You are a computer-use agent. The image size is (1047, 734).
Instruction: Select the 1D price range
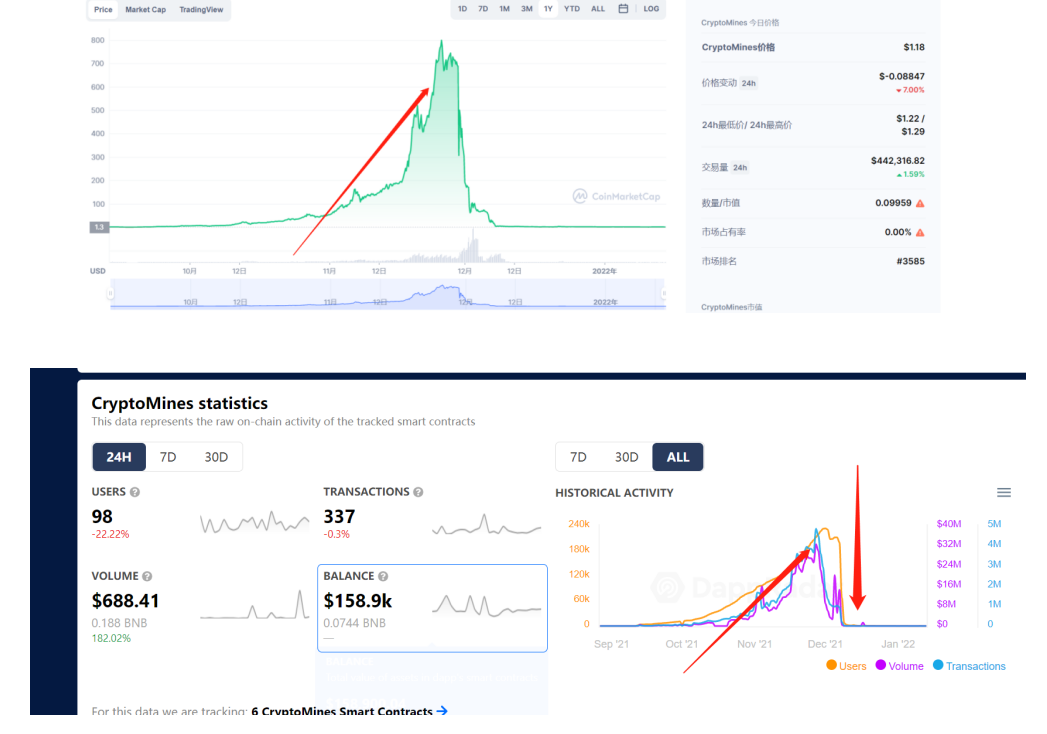[x=462, y=9]
